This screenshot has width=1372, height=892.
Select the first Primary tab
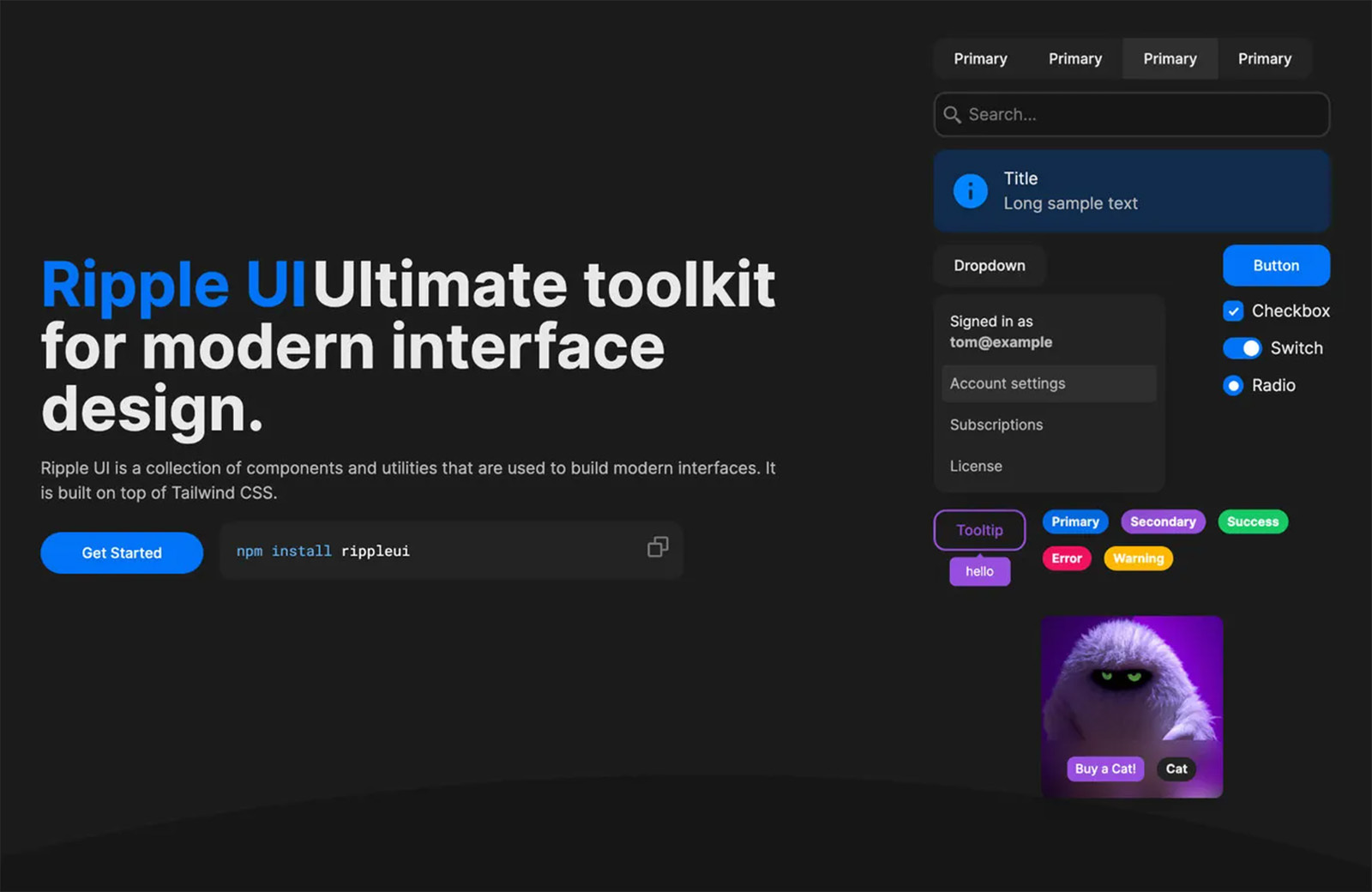(980, 59)
